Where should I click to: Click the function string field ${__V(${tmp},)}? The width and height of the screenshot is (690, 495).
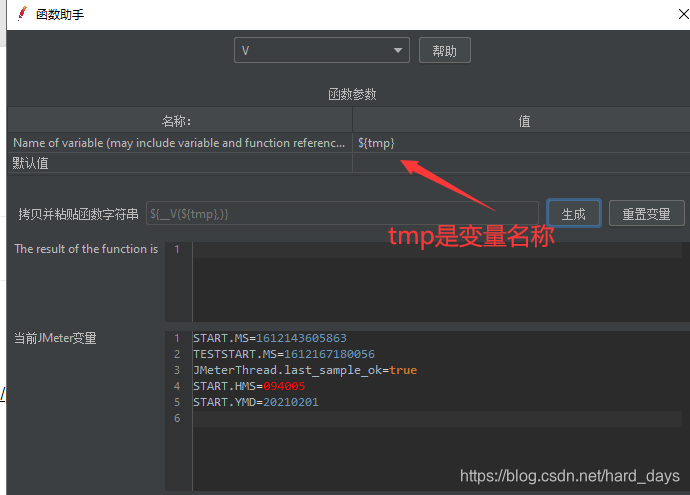(x=342, y=214)
